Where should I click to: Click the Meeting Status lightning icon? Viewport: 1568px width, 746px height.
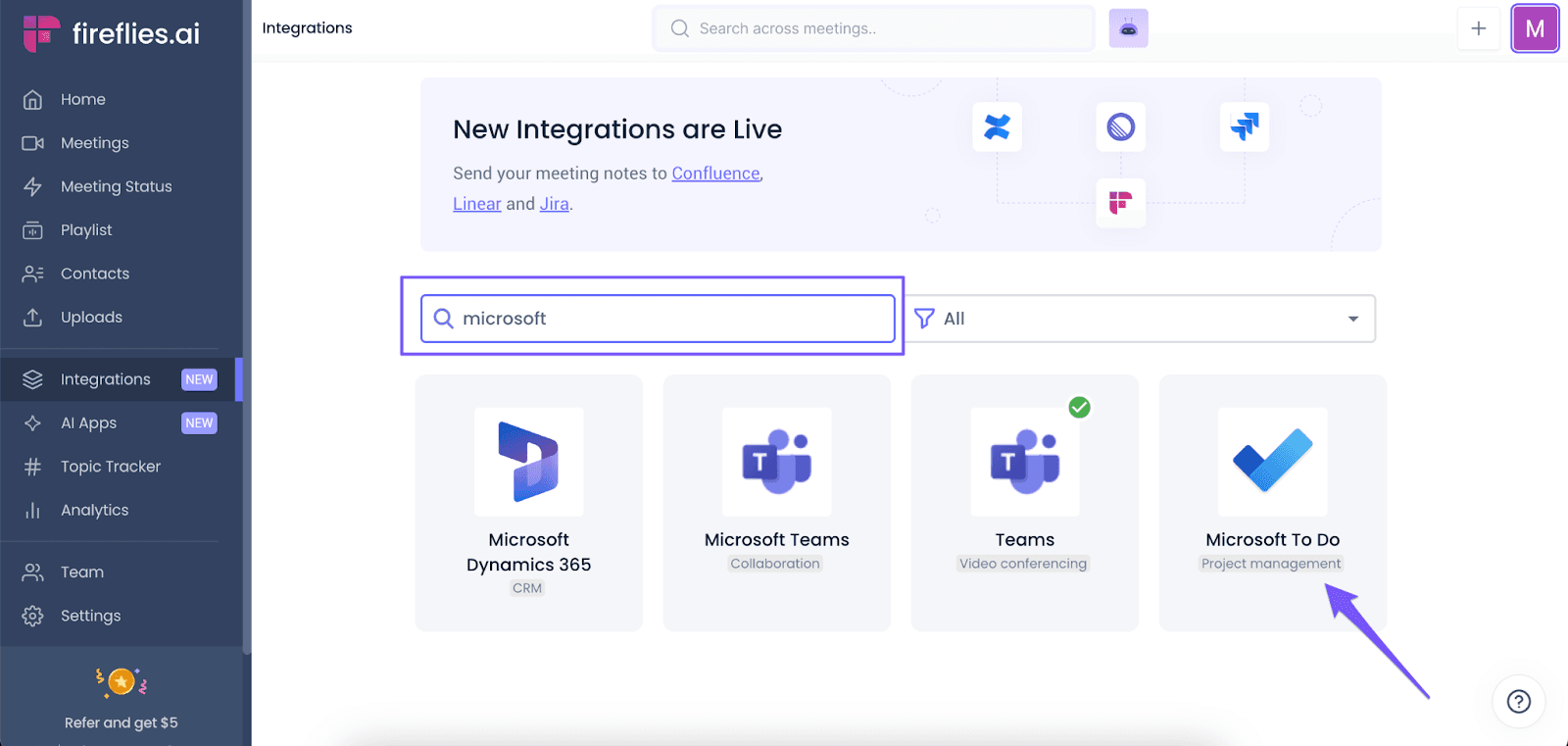click(x=32, y=186)
